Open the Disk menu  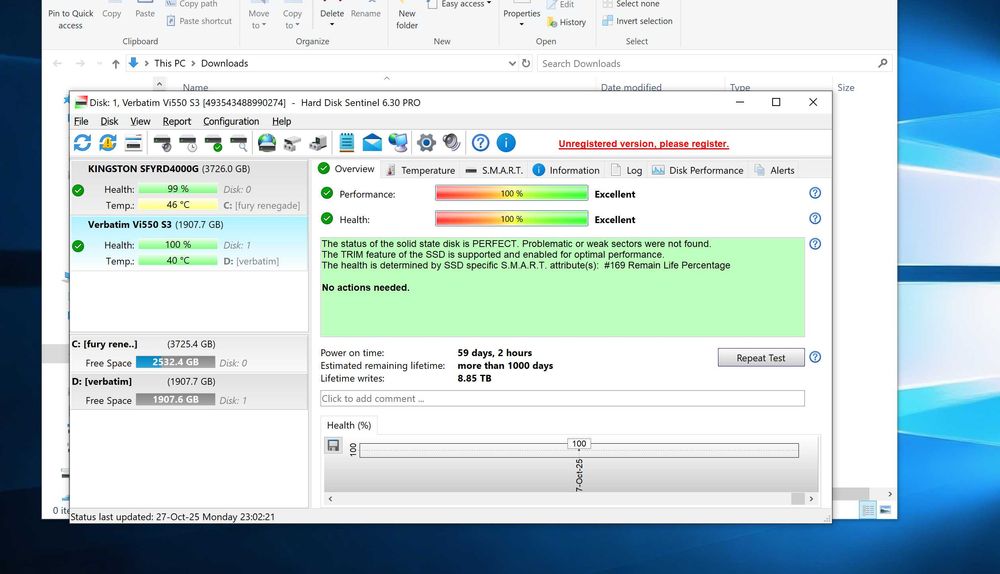pyautogui.click(x=109, y=121)
